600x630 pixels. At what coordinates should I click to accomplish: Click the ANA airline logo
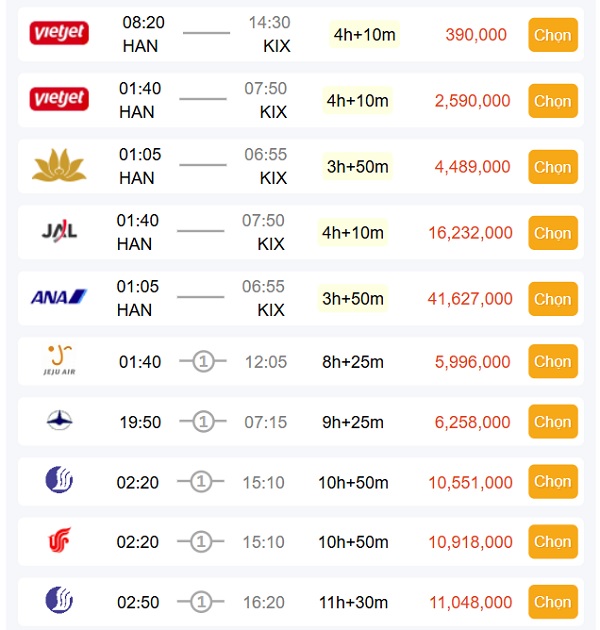(x=59, y=297)
